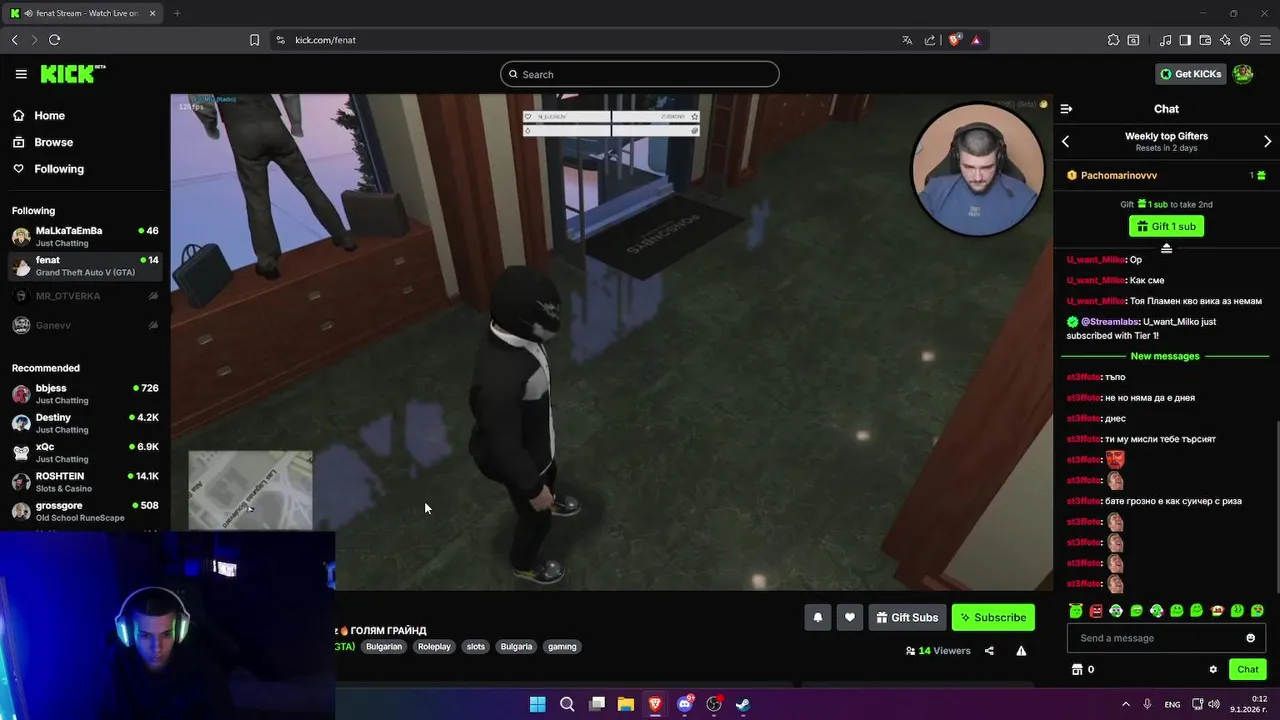Click the Search field
The height and width of the screenshot is (720, 1280).
[x=640, y=74]
